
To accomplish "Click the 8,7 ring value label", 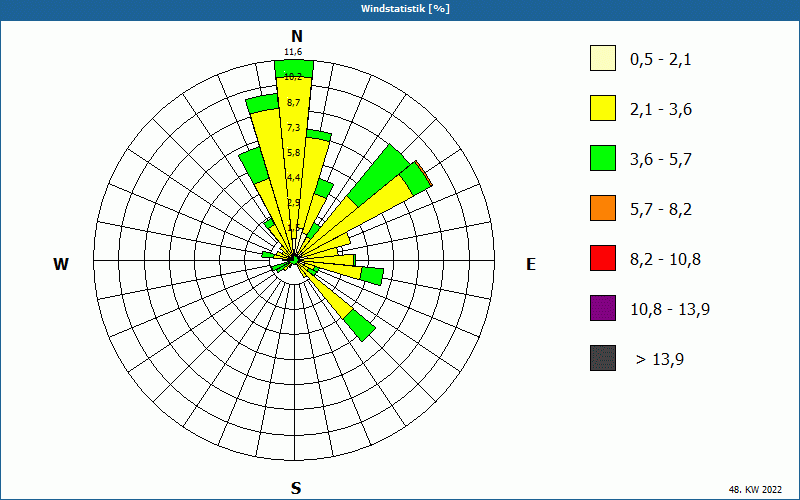I will click(293, 103).
